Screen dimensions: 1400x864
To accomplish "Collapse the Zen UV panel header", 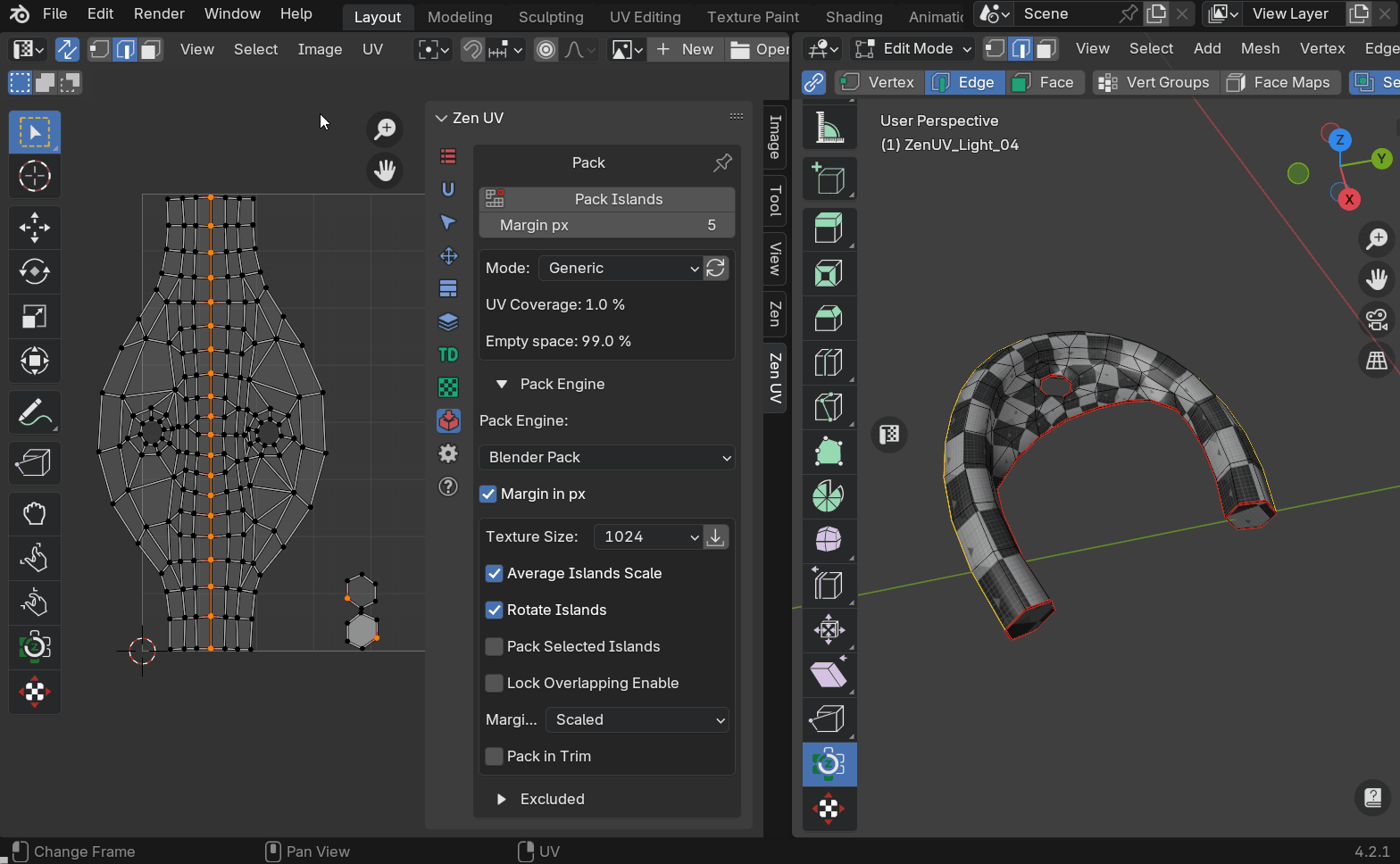I will click(441, 118).
